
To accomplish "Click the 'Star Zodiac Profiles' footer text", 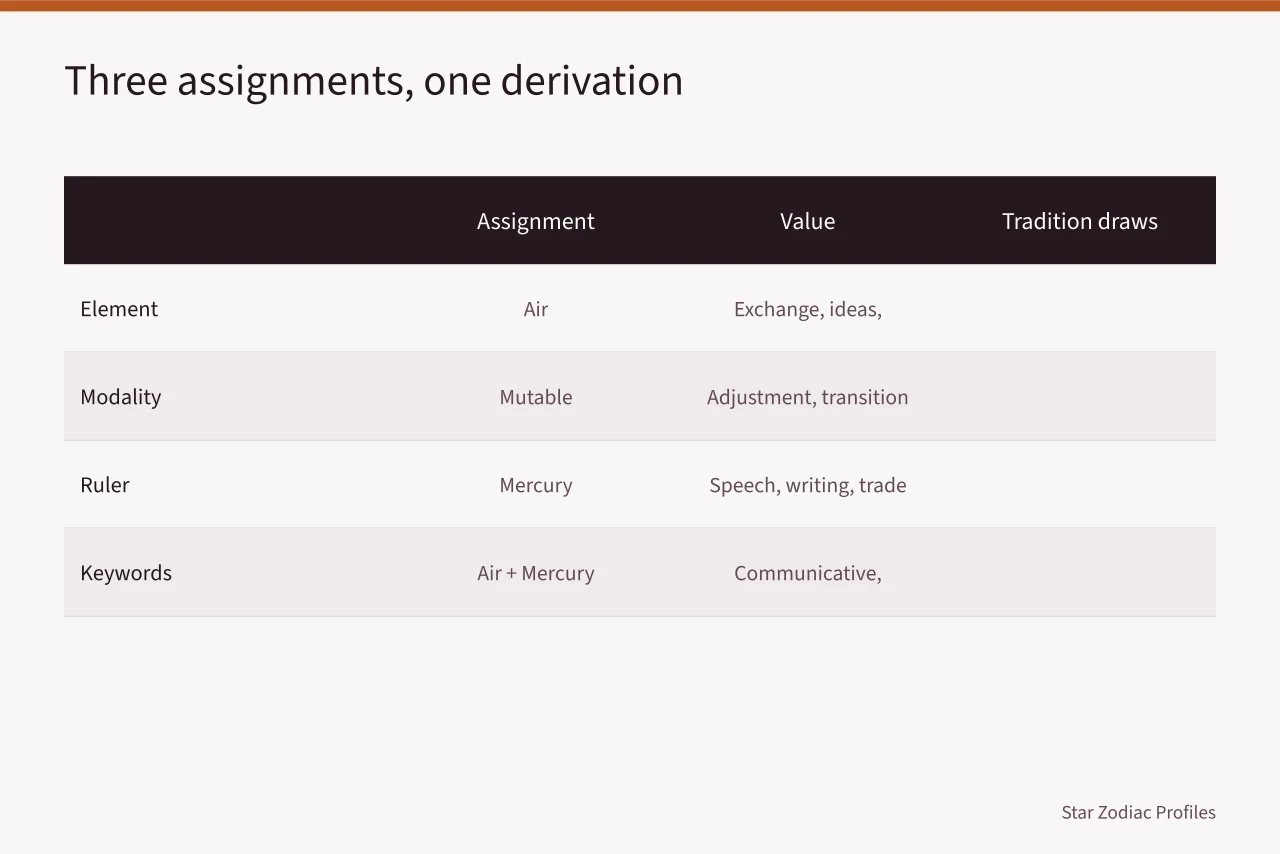I will click(1138, 812).
